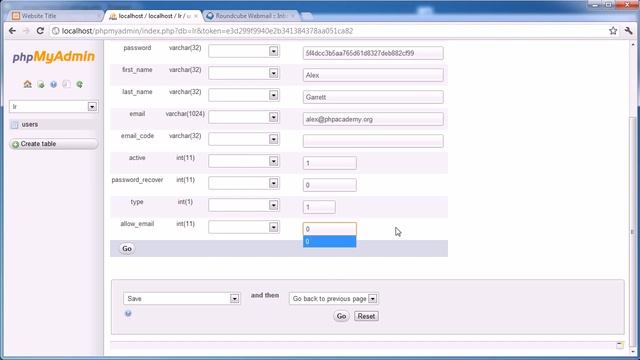Viewport: 640px width, 360px height.
Task: Click Go button under allow_email row
Action: pyautogui.click(x=127, y=249)
